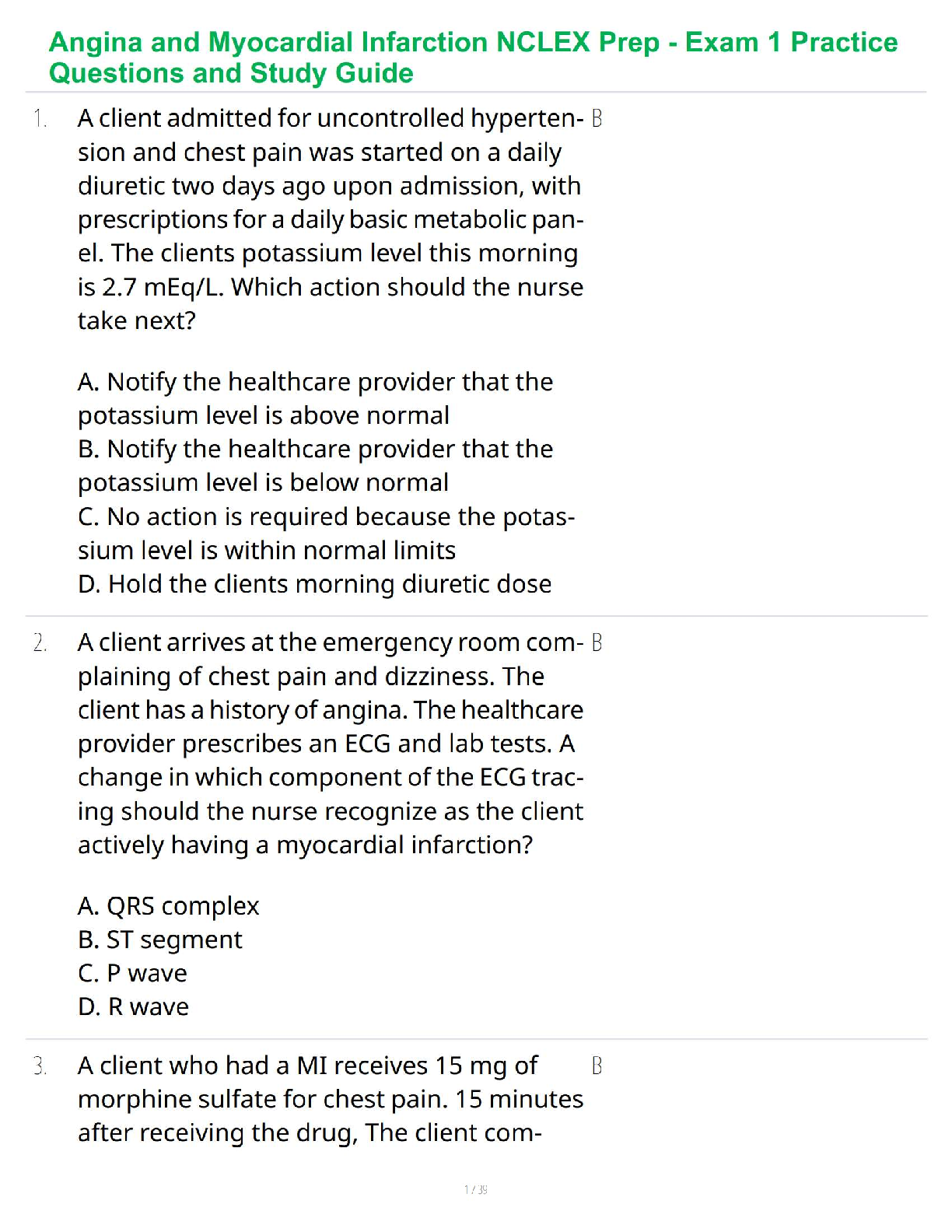
Task: Click question number 1 marker
Action: [40, 119]
